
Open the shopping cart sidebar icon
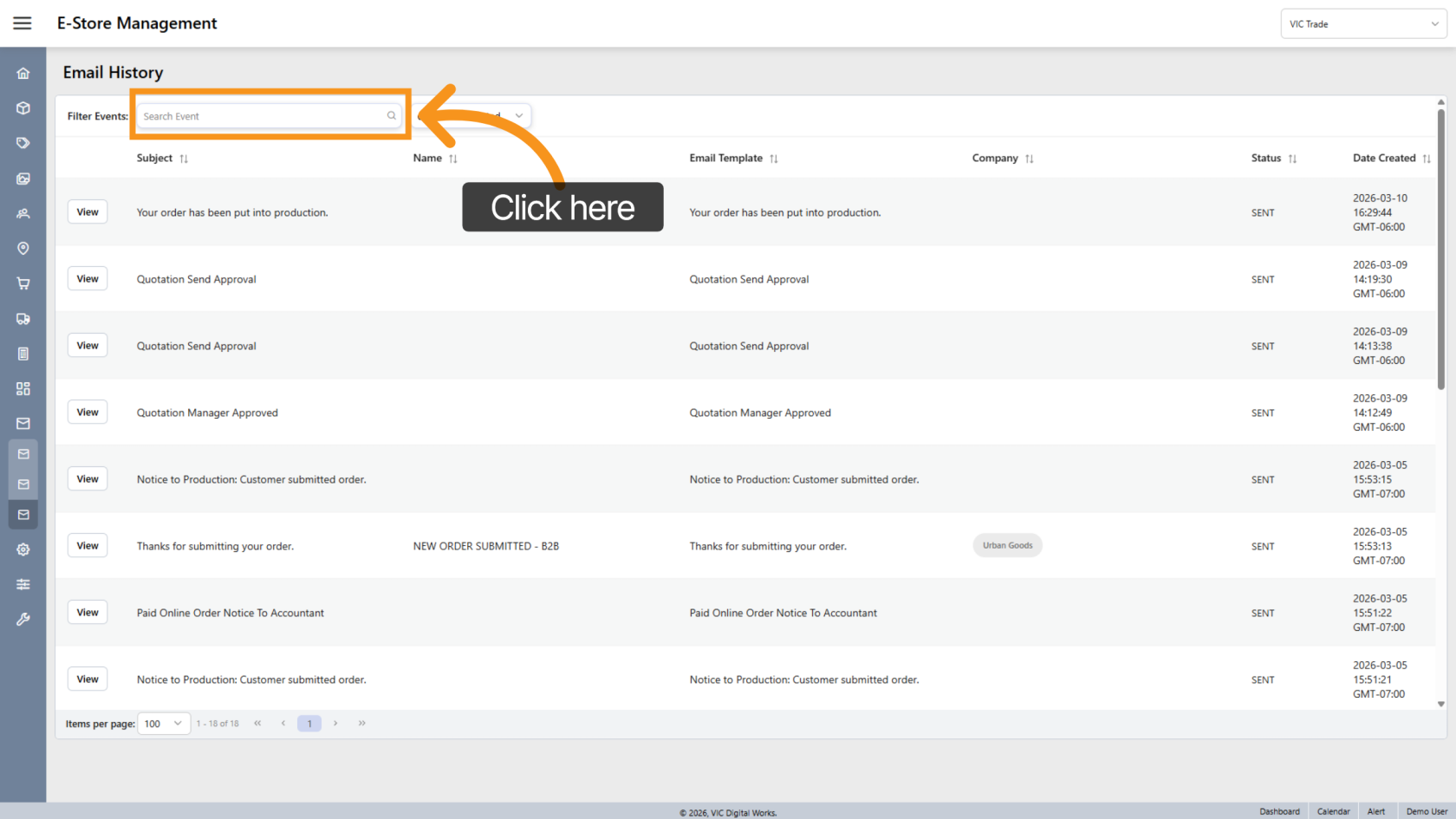tap(23, 283)
